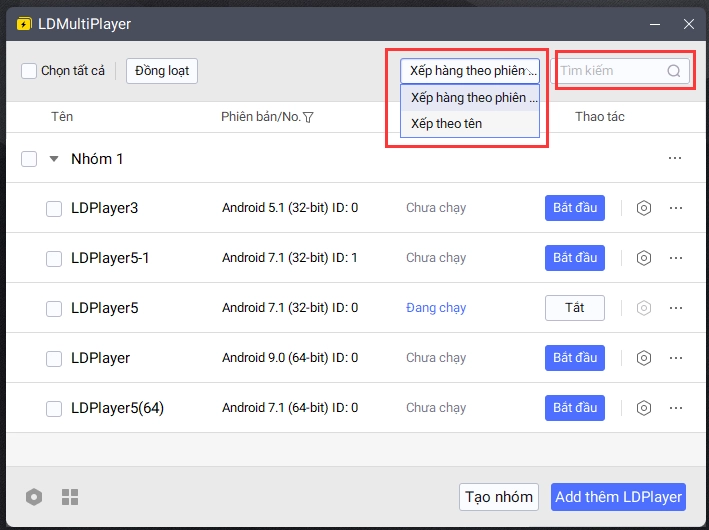
Task: Choose Xếp theo tên sort option
Action: pos(470,123)
